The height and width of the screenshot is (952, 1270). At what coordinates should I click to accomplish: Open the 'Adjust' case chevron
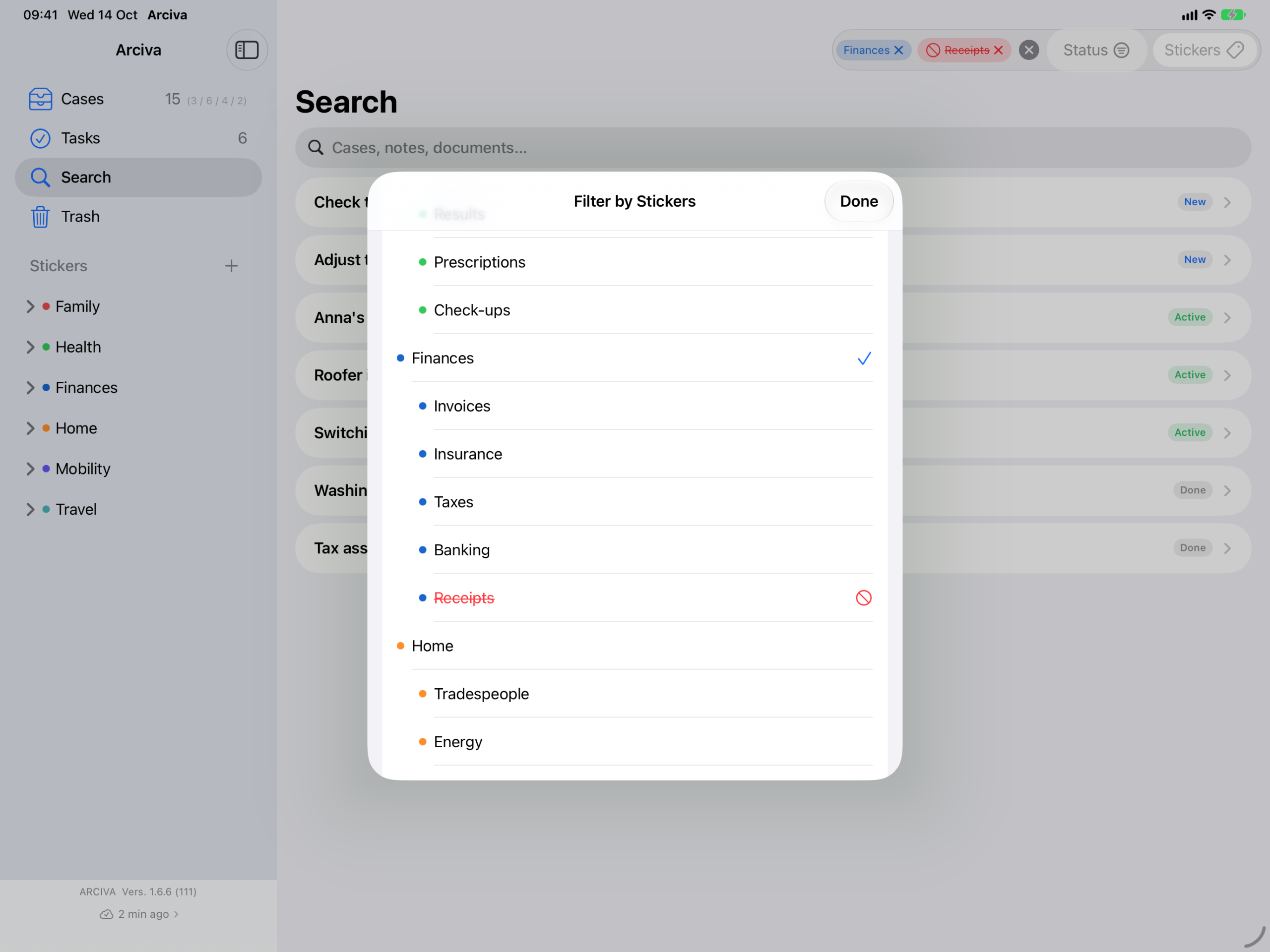click(1227, 260)
